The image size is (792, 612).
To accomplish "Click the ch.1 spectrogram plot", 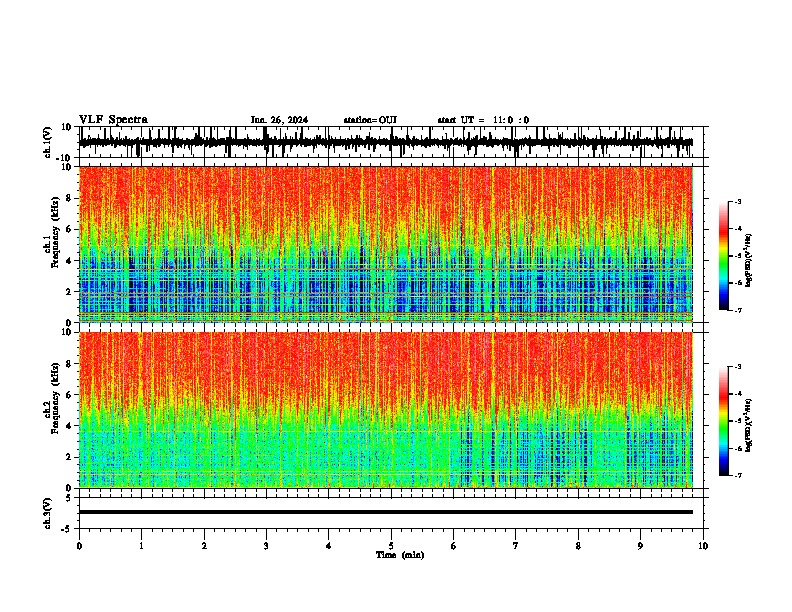I will (385, 244).
